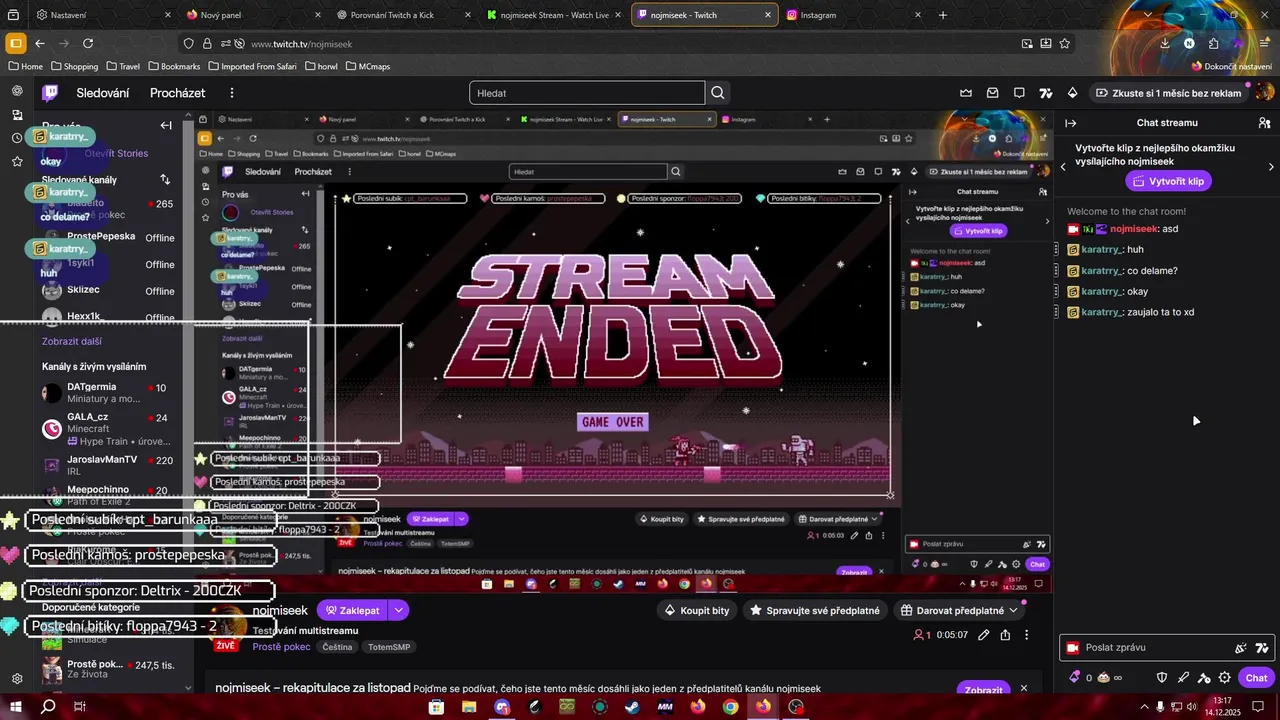
Task: Click the chat shield mod icon
Action: point(1162,677)
